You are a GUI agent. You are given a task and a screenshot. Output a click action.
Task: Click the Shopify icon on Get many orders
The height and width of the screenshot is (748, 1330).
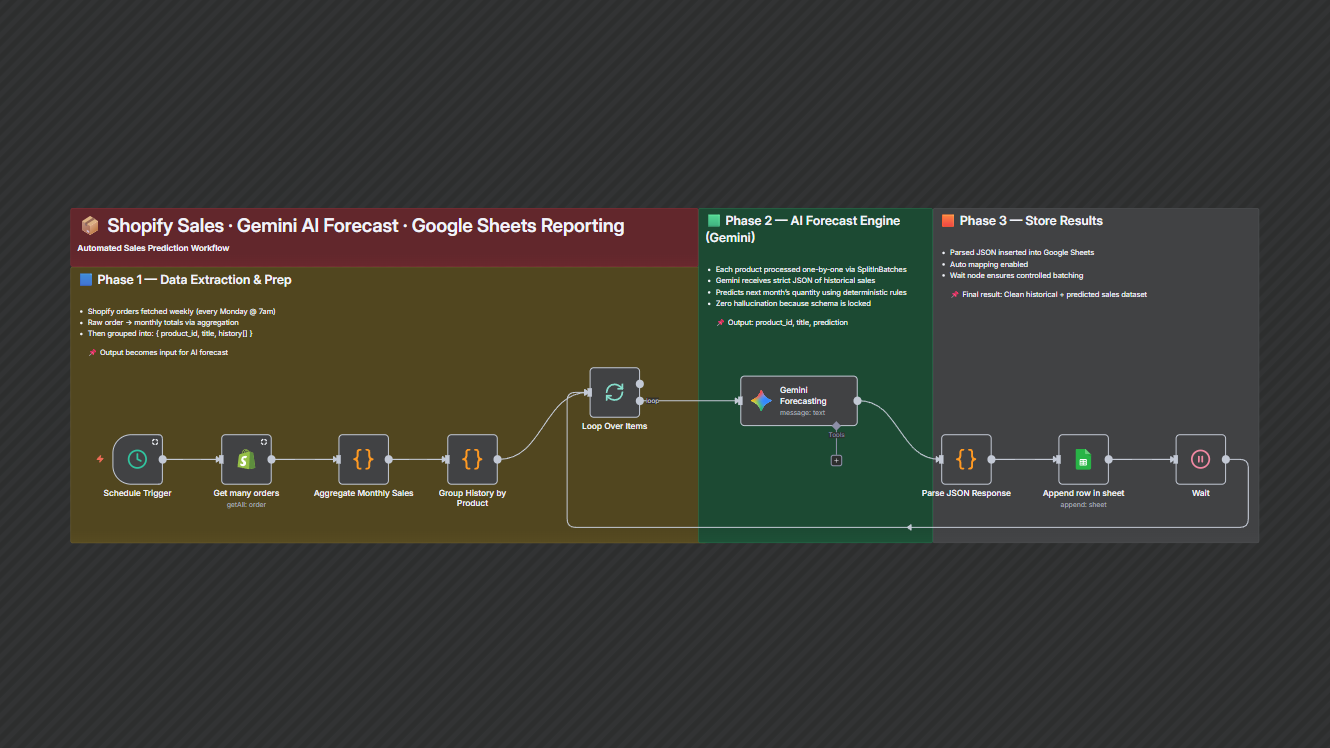tap(246, 460)
